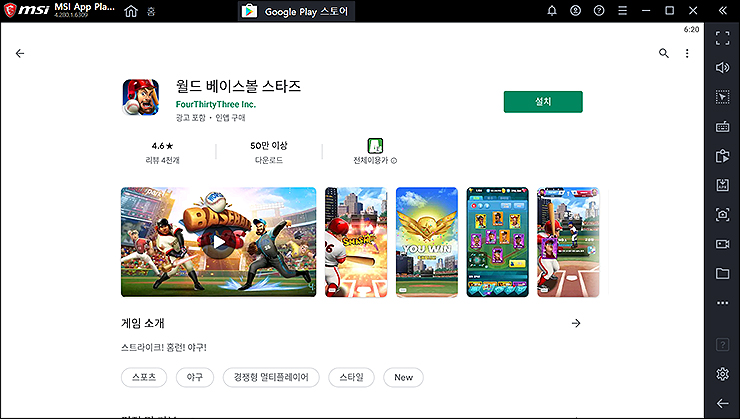Image resolution: width=740 pixels, height=419 pixels.
Task: Open 전체이용가 content rating info
Action: [x=375, y=152]
